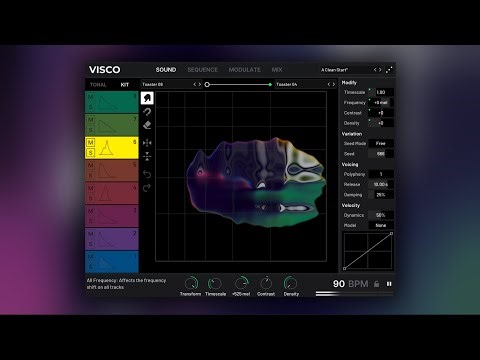Screen dimensions: 480x360
Task: Switch to the MIX tab
Action: click(x=277, y=70)
